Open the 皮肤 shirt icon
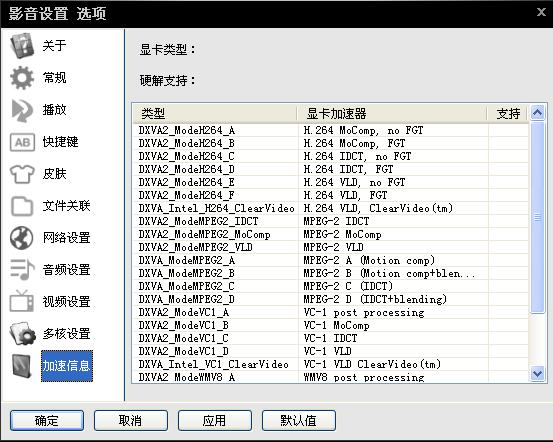The width and height of the screenshot is (553, 442). [x=22, y=174]
